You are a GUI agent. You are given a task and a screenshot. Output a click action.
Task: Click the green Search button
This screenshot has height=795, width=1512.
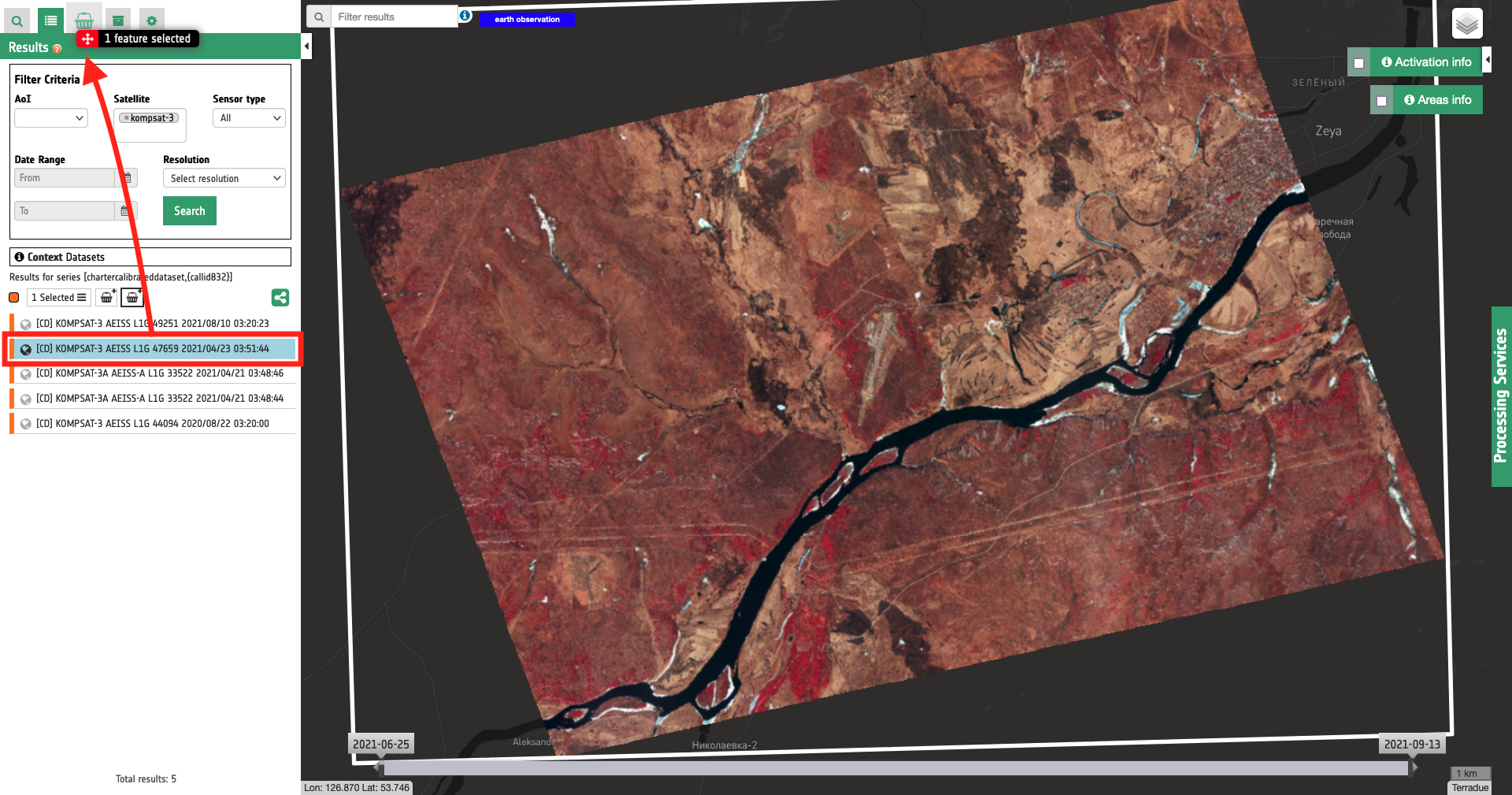(190, 211)
